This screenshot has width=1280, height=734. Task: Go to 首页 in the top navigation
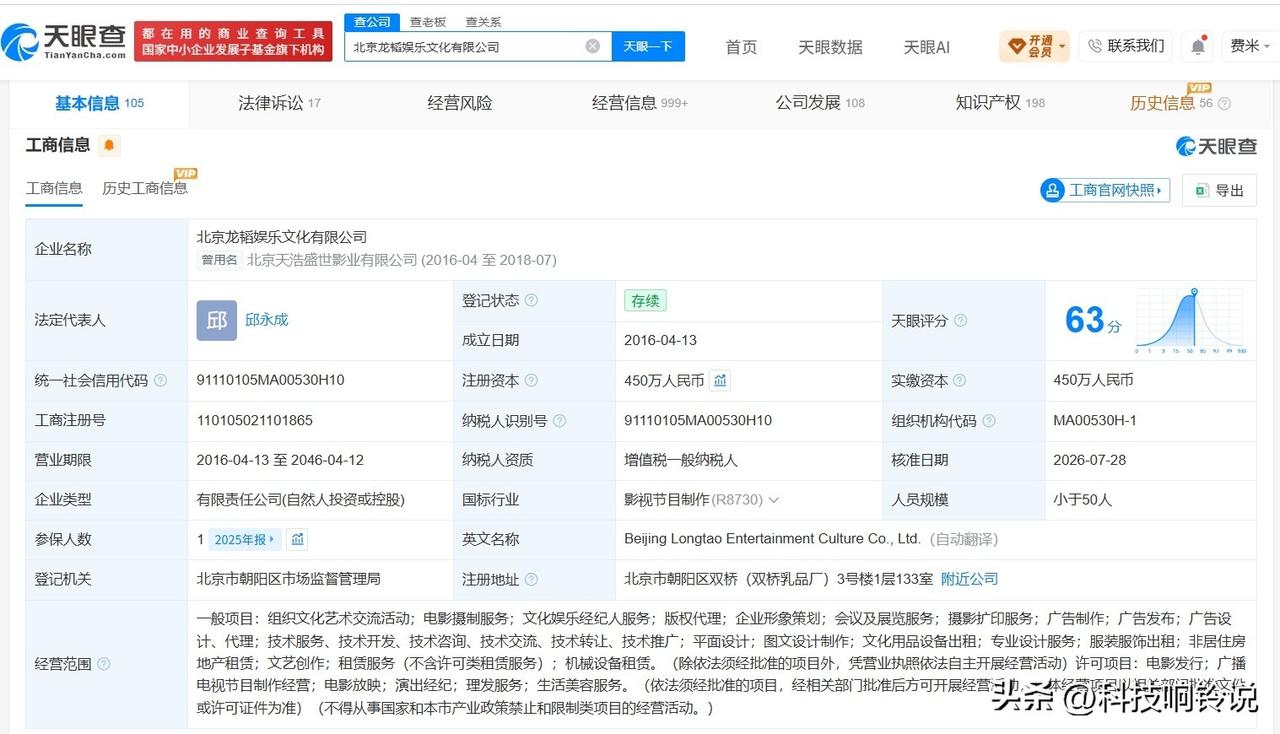(x=741, y=47)
